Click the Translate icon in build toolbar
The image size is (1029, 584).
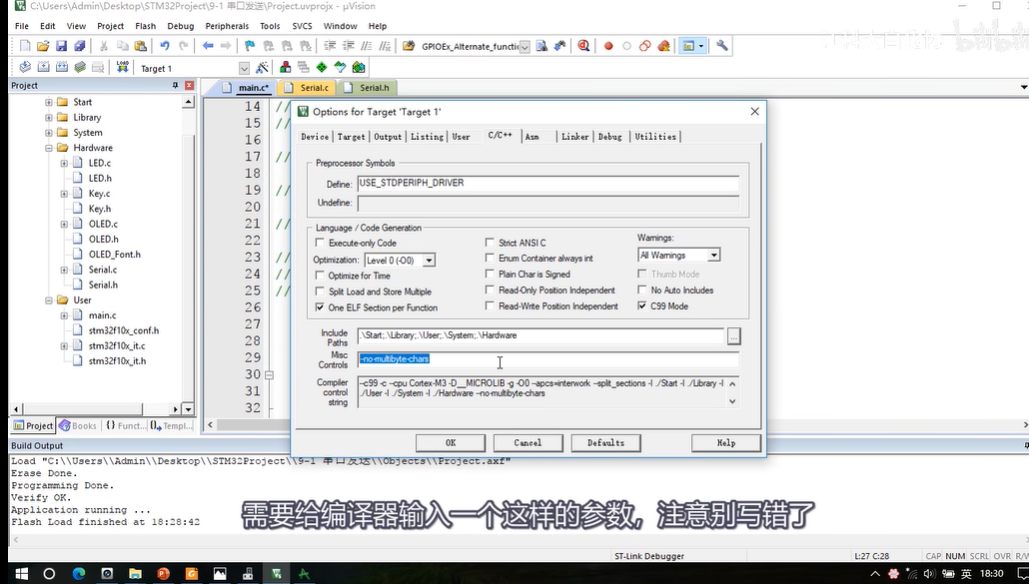point(25,67)
